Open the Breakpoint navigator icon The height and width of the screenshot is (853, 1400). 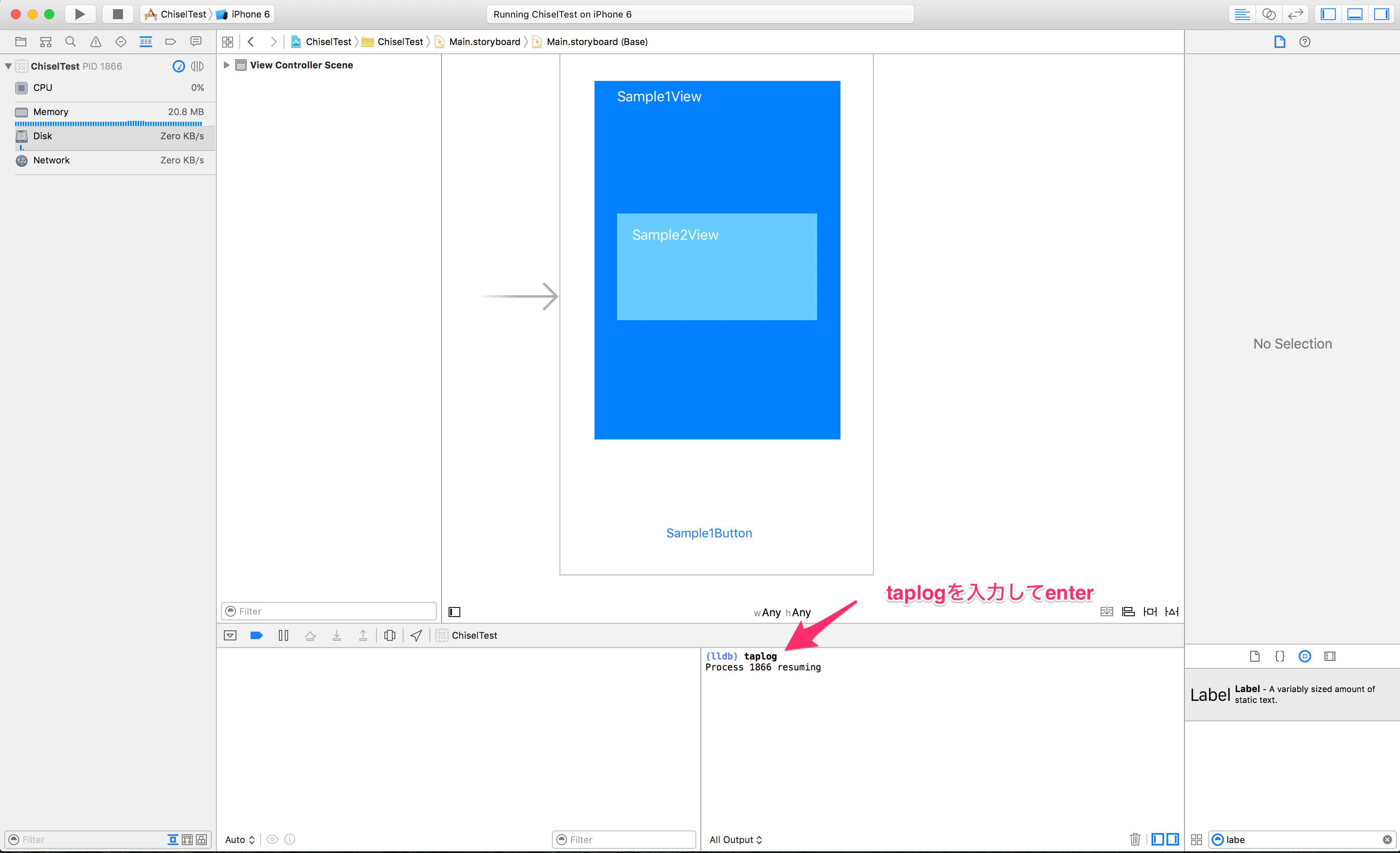tap(171, 42)
